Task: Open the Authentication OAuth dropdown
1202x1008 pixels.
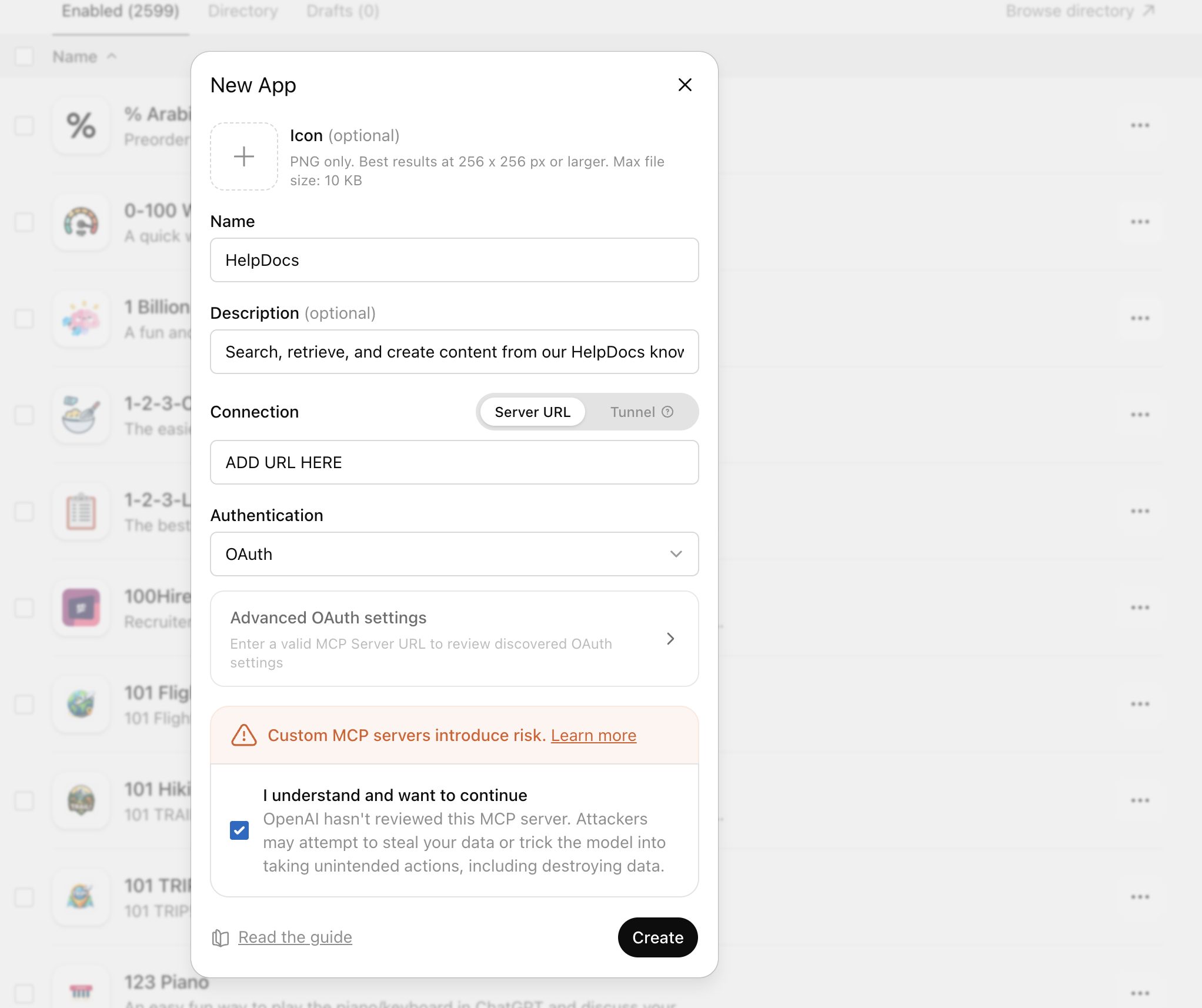Action: click(455, 554)
